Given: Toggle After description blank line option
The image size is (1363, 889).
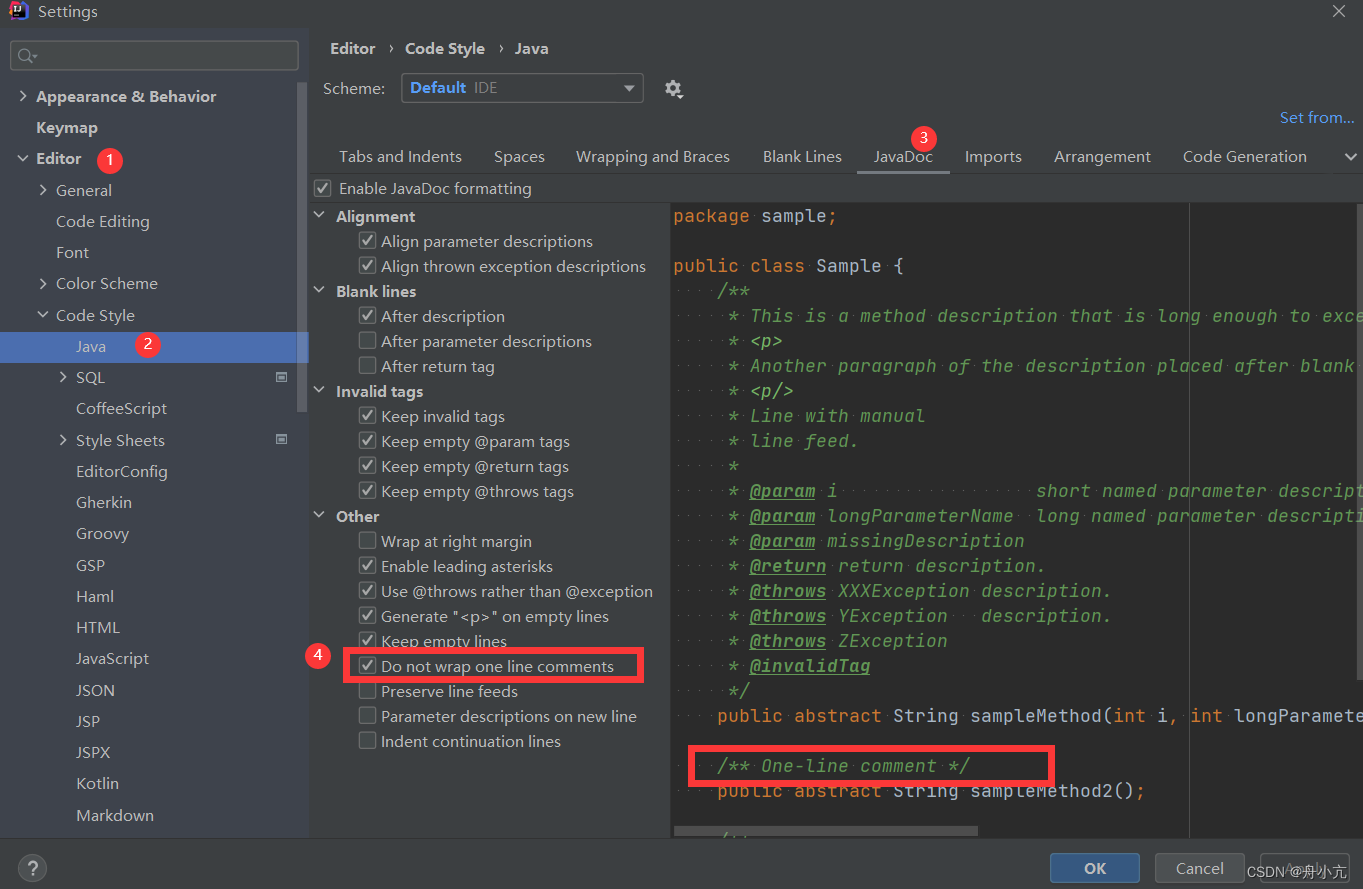Looking at the screenshot, I should tap(368, 316).
